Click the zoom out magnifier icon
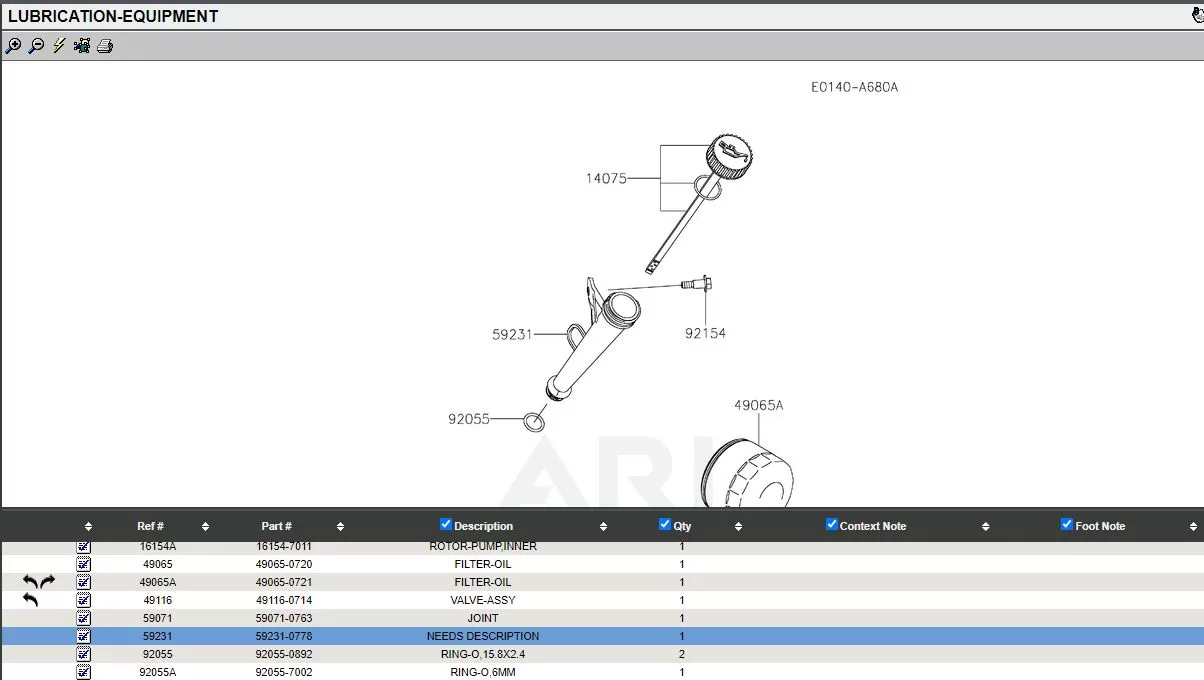Image resolution: width=1204 pixels, height=680 pixels. pos(36,46)
